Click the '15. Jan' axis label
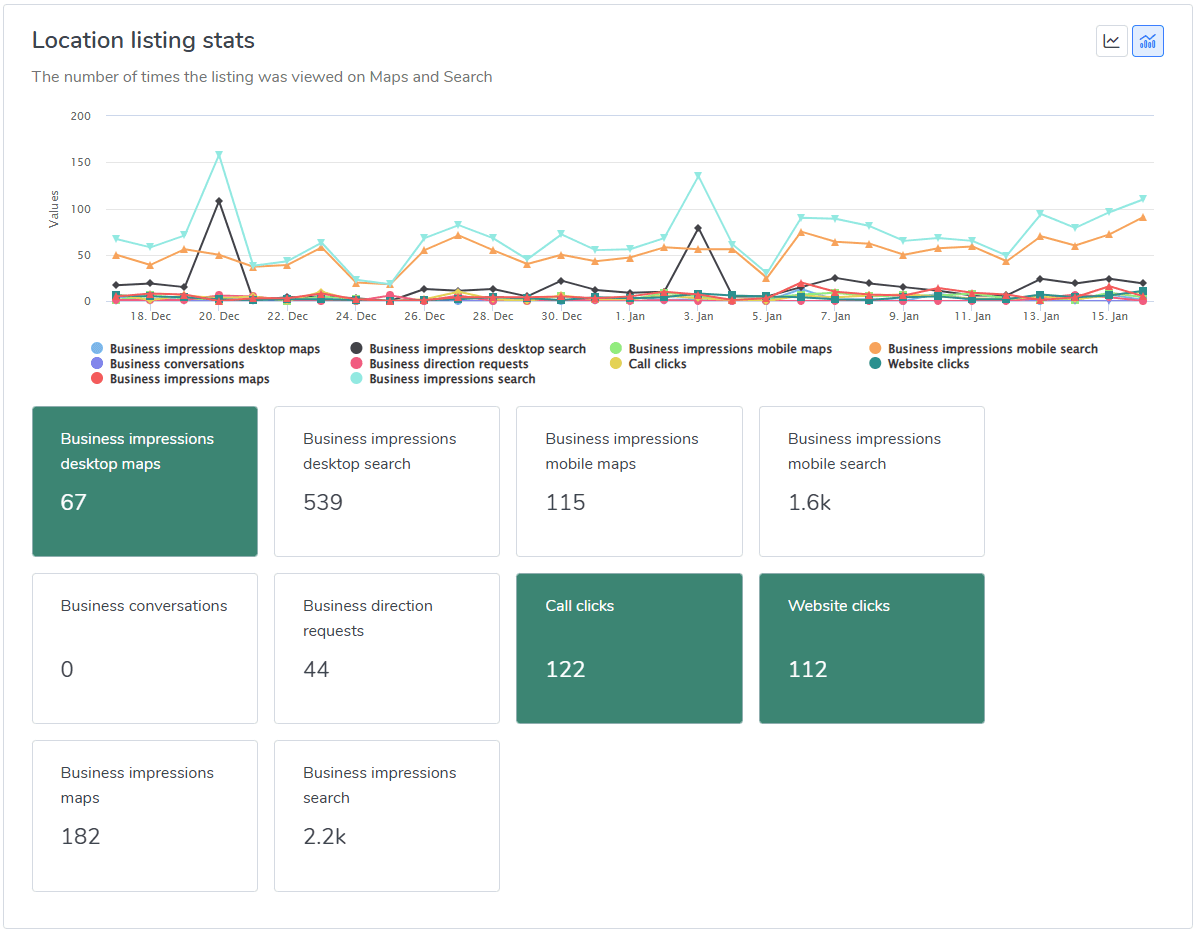1196x931 pixels. tap(1109, 316)
